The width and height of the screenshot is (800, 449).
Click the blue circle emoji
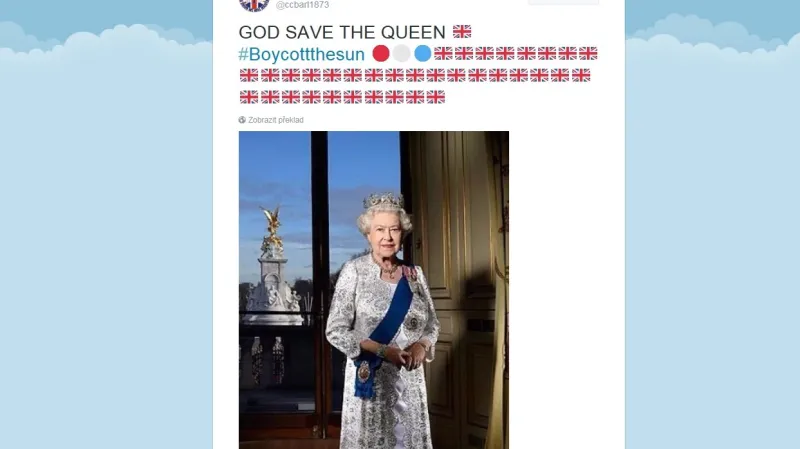point(422,53)
